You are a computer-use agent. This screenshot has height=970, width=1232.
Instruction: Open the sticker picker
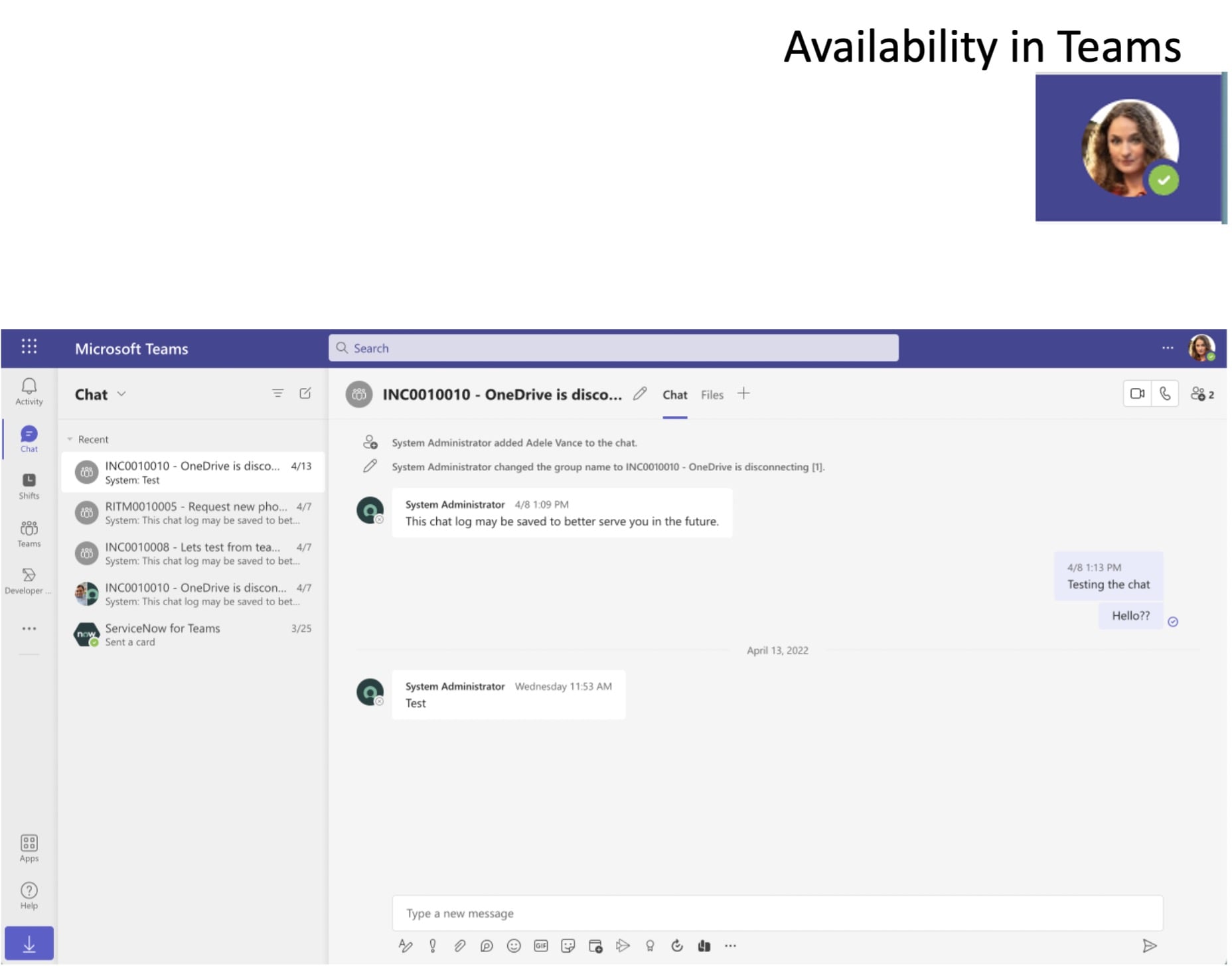[x=568, y=946]
